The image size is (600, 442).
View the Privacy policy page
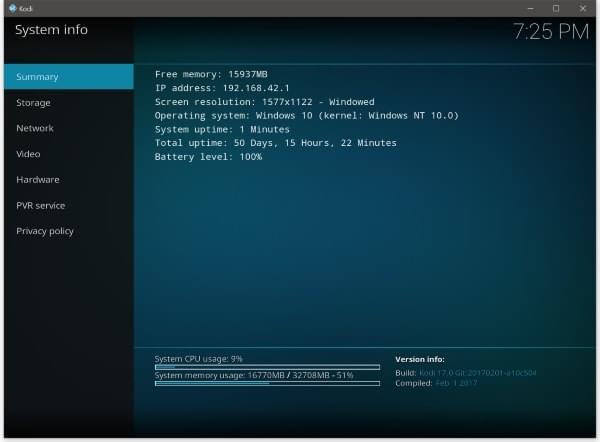pyautogui.click(x=44, y=231)
